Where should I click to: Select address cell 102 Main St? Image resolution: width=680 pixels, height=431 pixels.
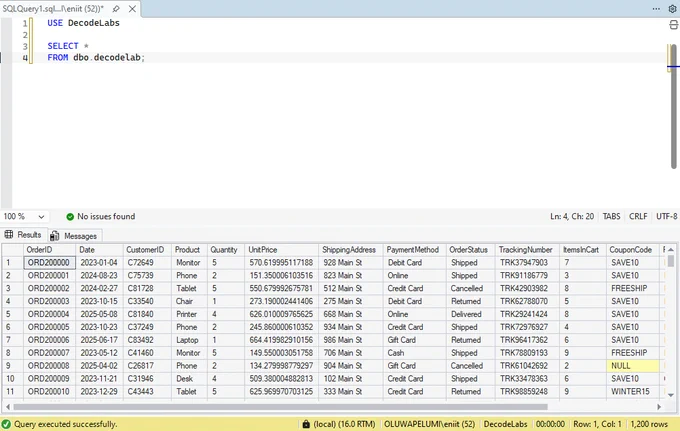tap(351, 379)
